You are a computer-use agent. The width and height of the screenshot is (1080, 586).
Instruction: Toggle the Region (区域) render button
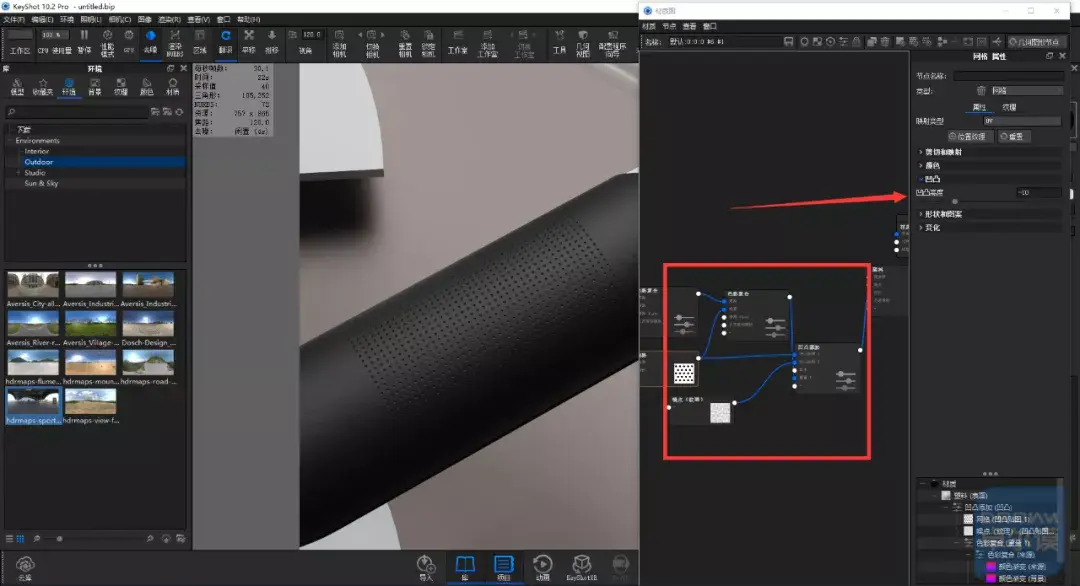click(200, 41)
